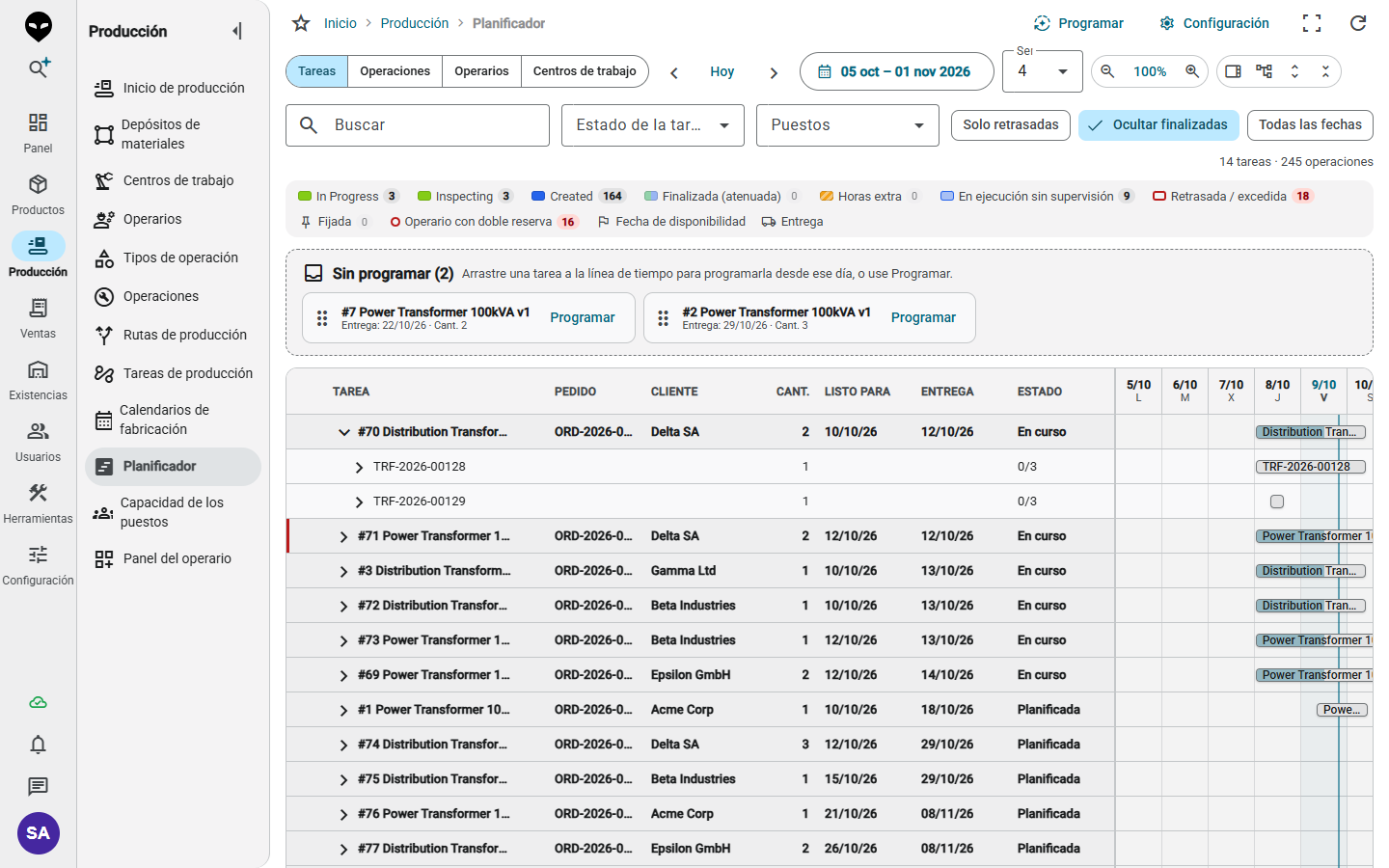
Task: Mark page as favorite with star icon
Action: (x=301, y=23)
